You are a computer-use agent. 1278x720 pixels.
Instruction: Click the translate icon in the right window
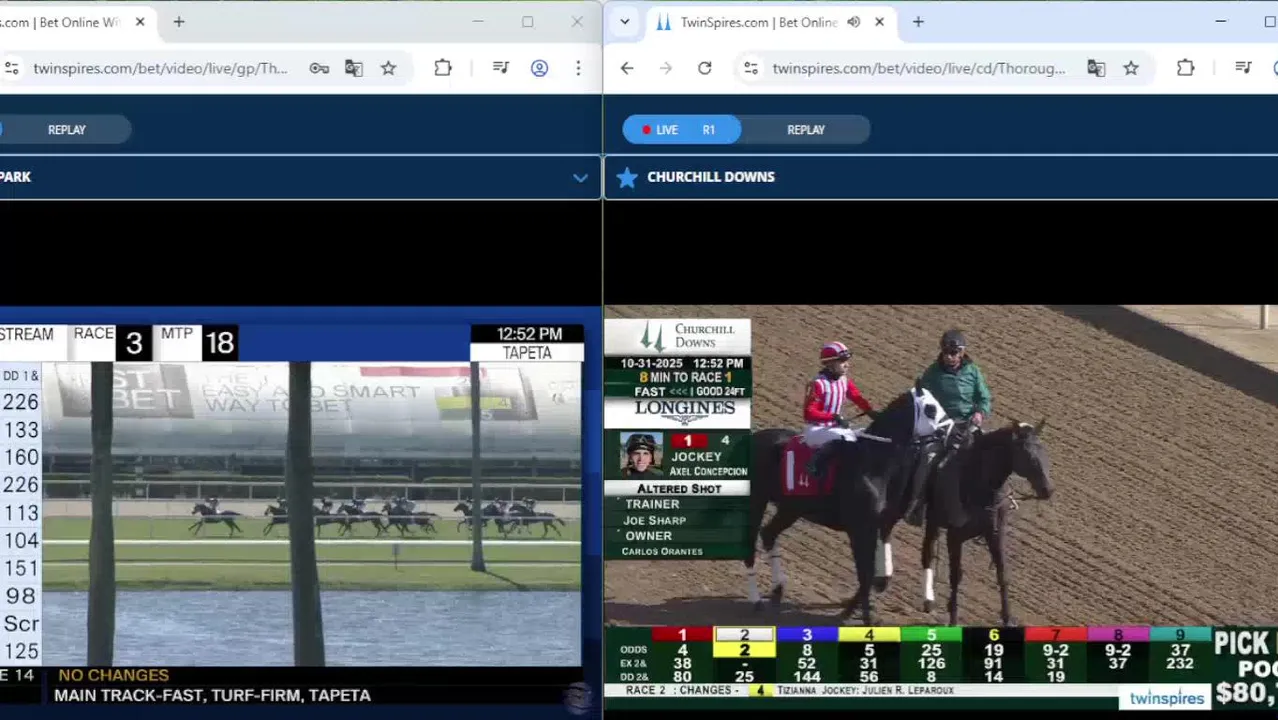[x=1096, y=68]
